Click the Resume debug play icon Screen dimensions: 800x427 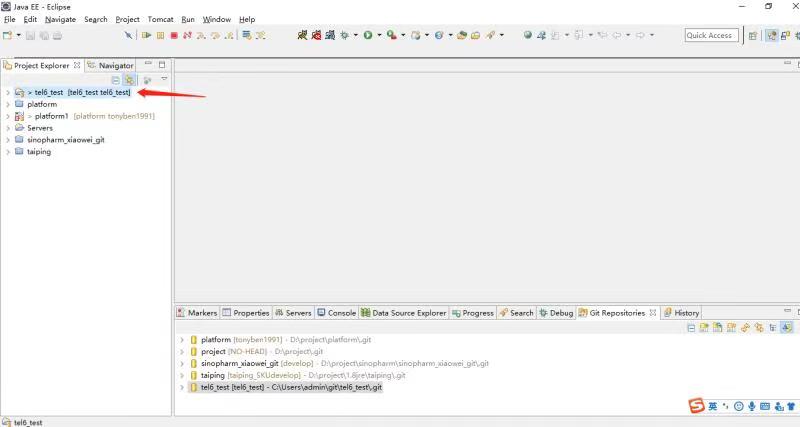coord(146,35)
